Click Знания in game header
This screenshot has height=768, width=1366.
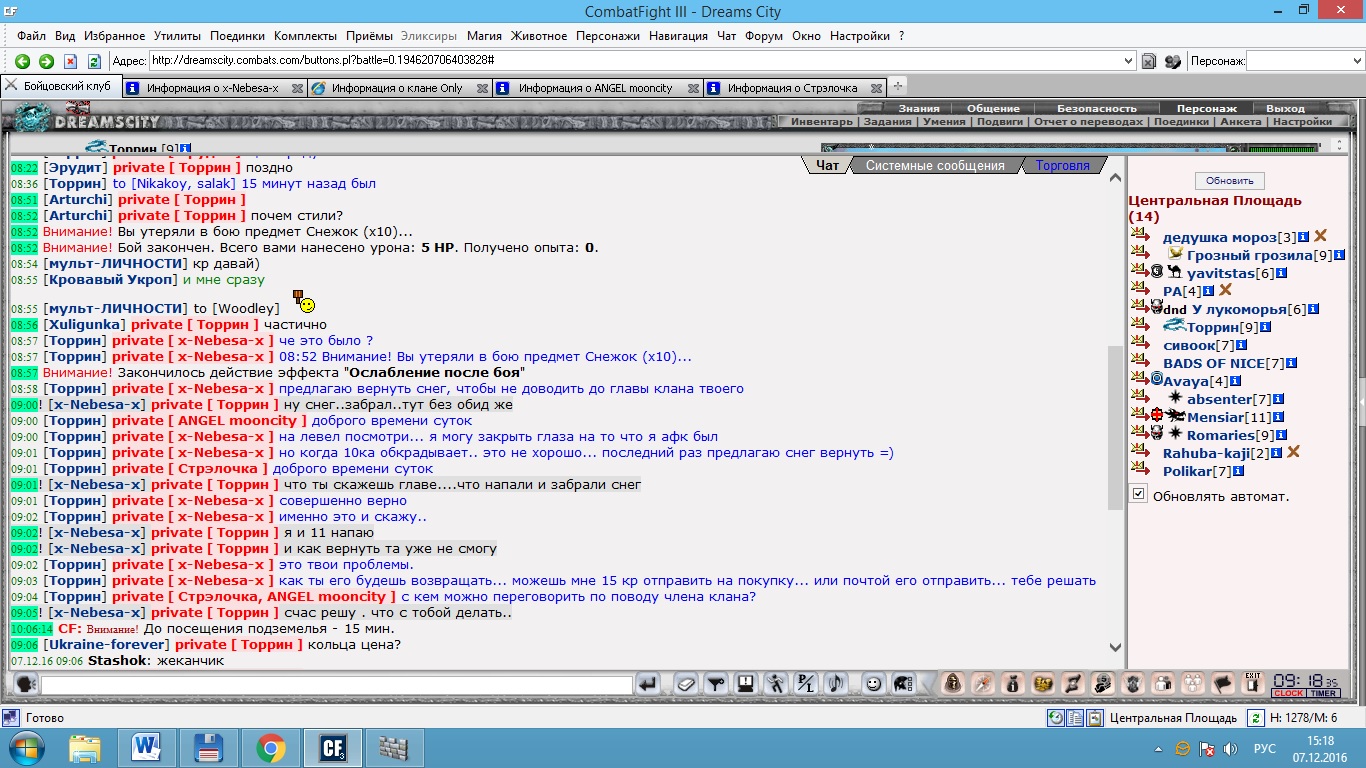tap(918, 108)
